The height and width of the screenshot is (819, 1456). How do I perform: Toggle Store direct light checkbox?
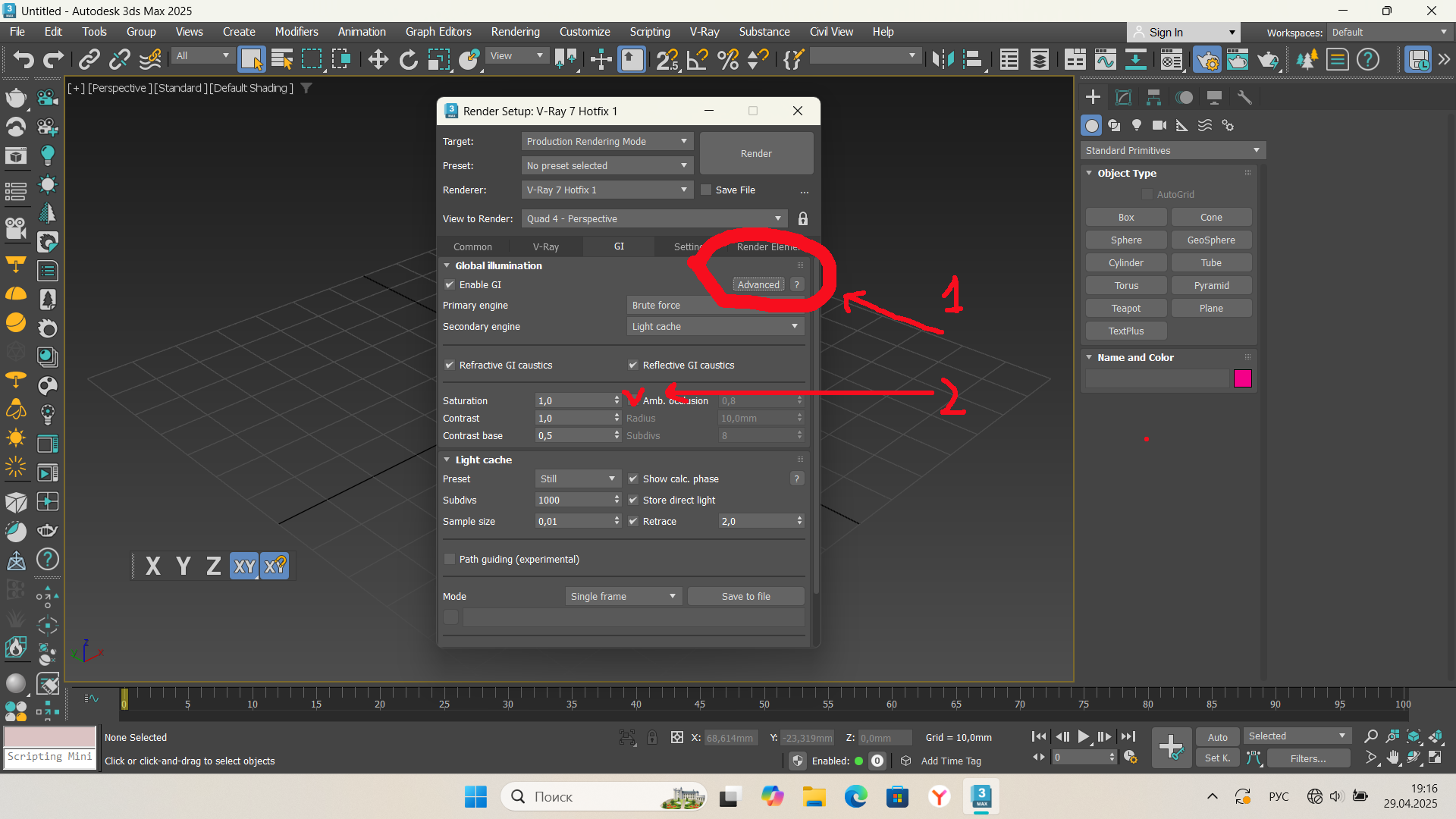point(633,500)
